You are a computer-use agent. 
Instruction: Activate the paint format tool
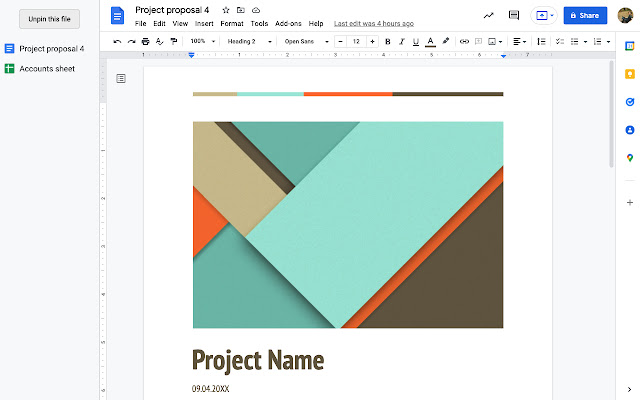(174, 41)
